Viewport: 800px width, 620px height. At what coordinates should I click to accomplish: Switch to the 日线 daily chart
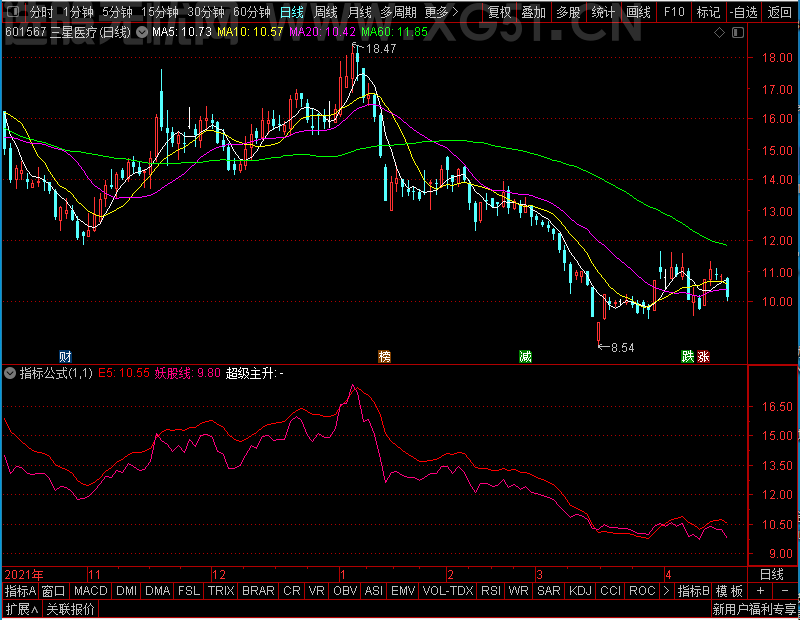tap(292, 12)
